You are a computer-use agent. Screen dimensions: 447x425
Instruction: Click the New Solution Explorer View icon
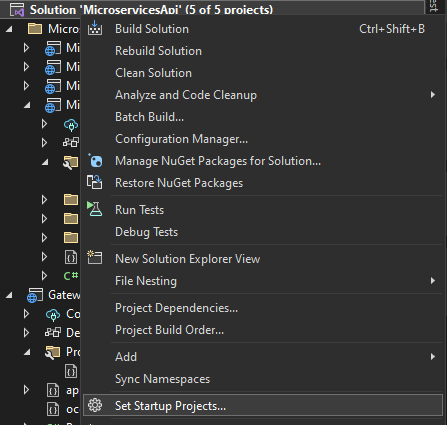click(95, 258)
